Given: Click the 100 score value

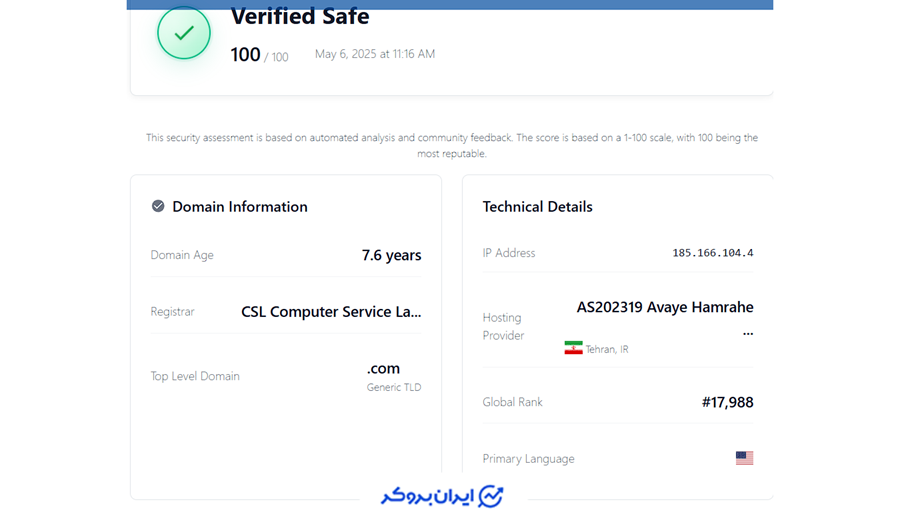Looking at the screenshot, I should 245,55.
